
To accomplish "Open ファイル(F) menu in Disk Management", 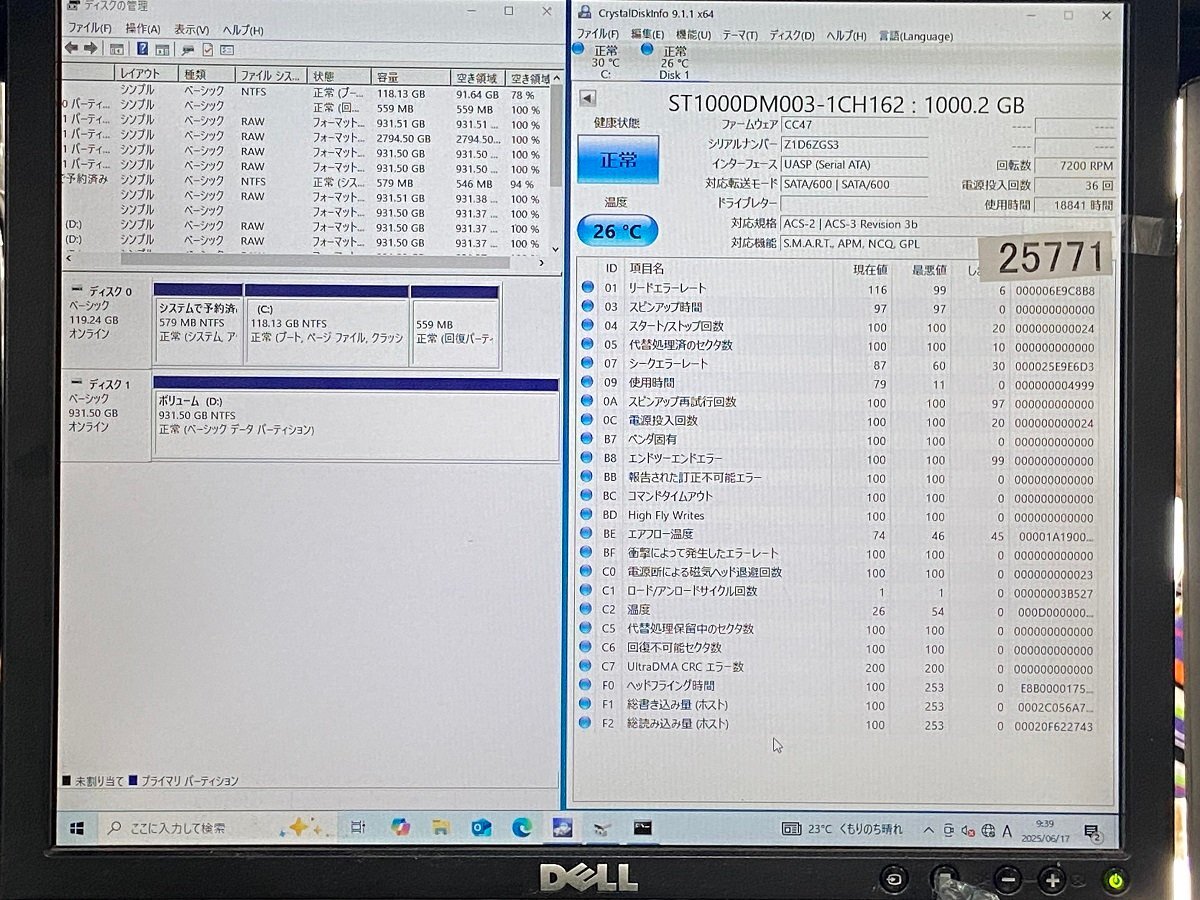I will pyautogui.click(x=89, y=29).
